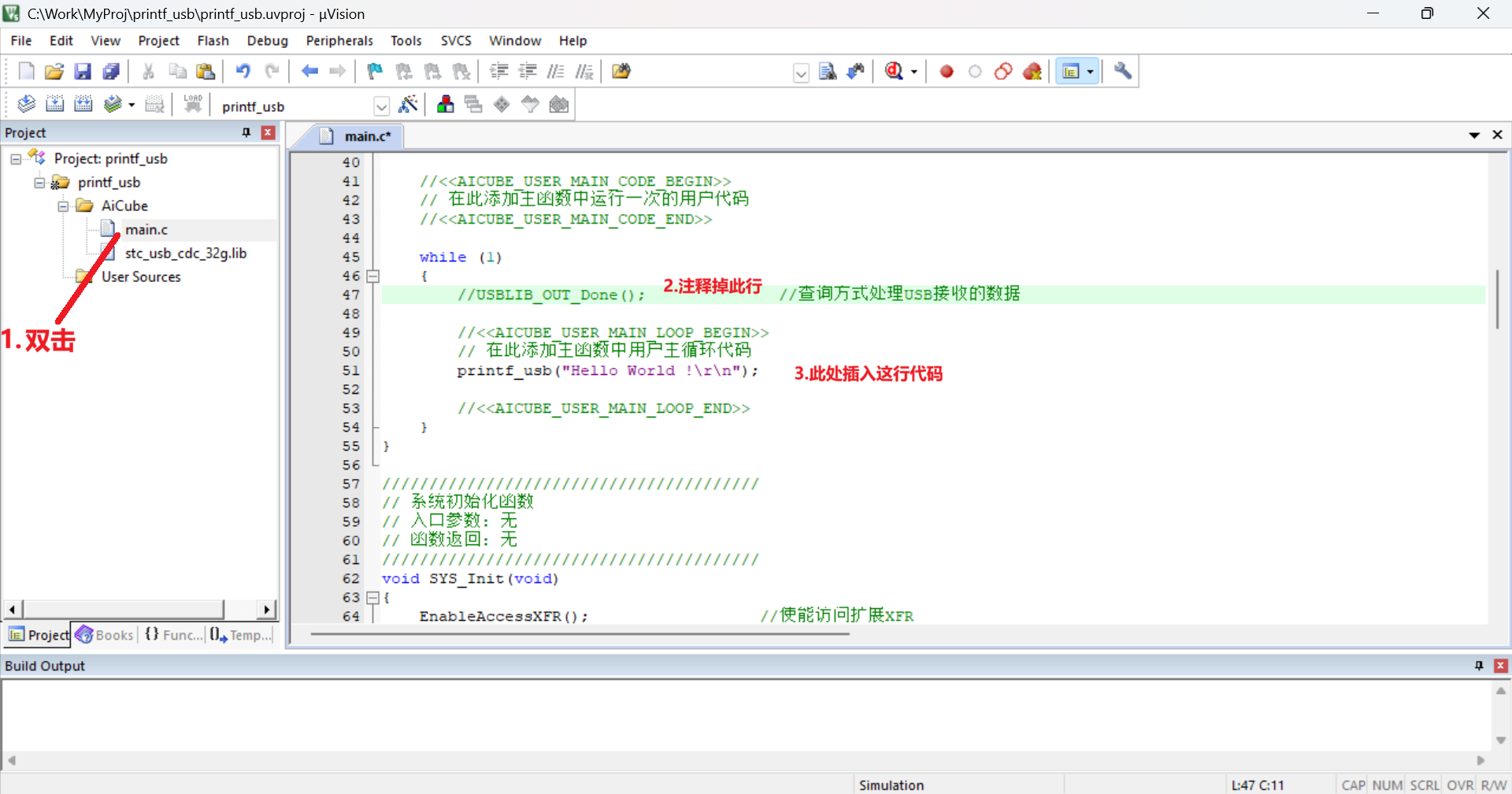Screen dimensions: 1512x794
Task: Open the editor tab list dropdown arrow
Action: [1473, 135]
